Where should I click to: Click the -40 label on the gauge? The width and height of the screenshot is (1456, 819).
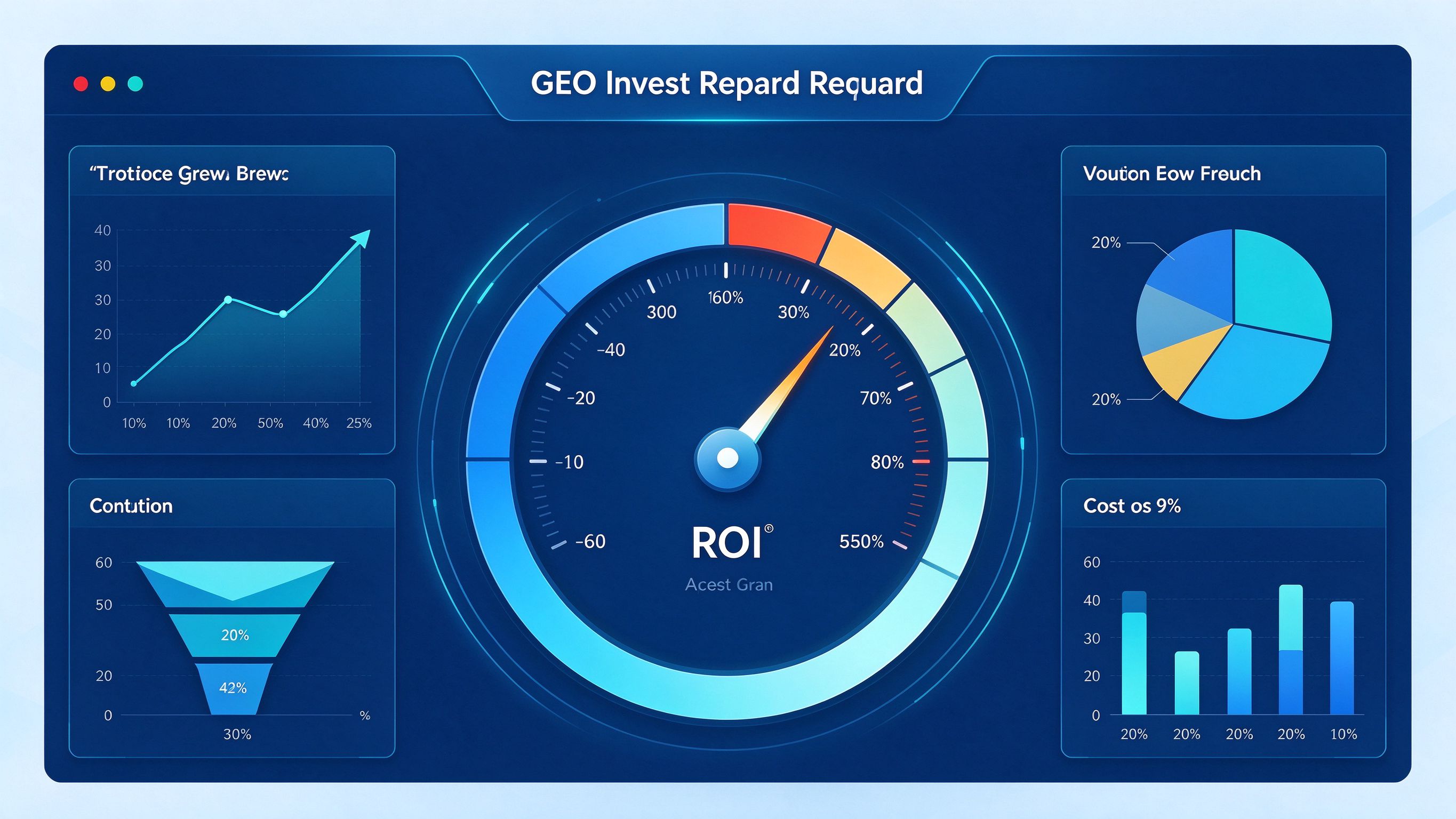click(x=611, y=350)
